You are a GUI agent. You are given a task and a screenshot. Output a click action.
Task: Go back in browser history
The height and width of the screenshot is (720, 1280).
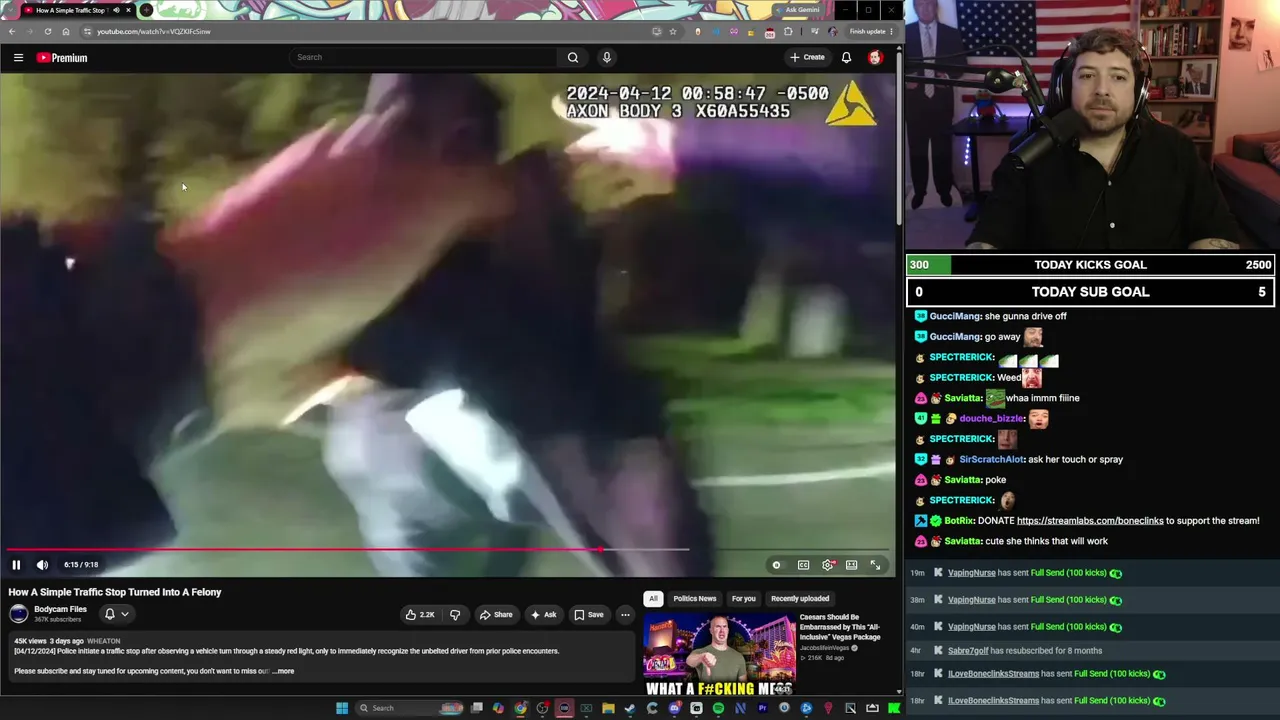coord(12,31)
